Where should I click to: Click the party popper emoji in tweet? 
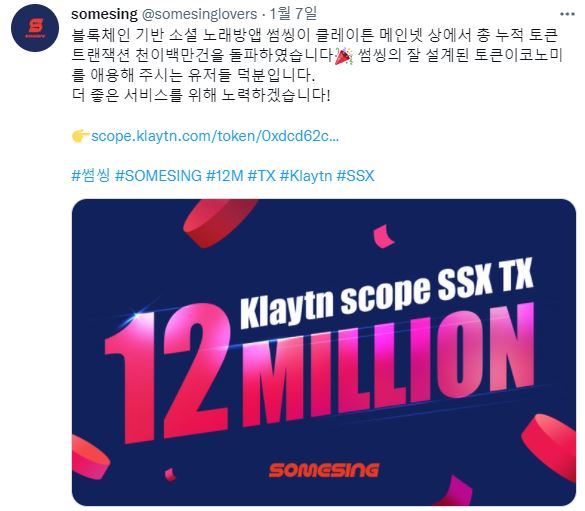(343, 56)
